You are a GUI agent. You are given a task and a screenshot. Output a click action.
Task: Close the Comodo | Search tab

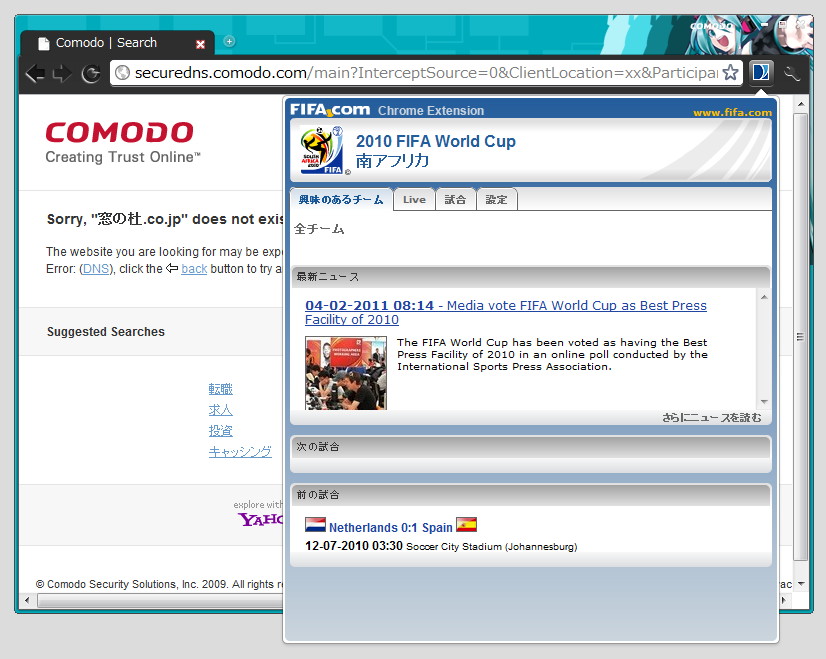(200, 44)
